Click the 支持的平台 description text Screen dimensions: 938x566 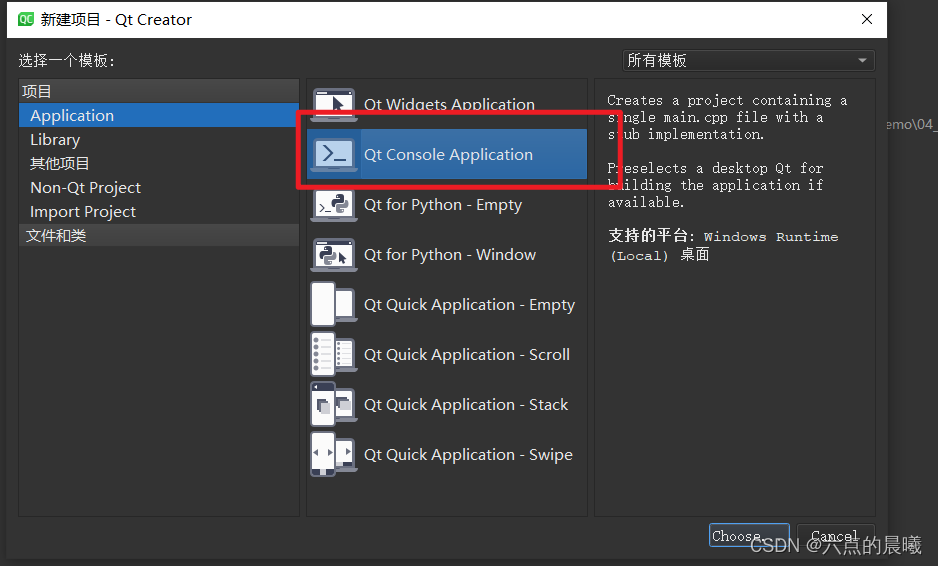coord(723,245)
